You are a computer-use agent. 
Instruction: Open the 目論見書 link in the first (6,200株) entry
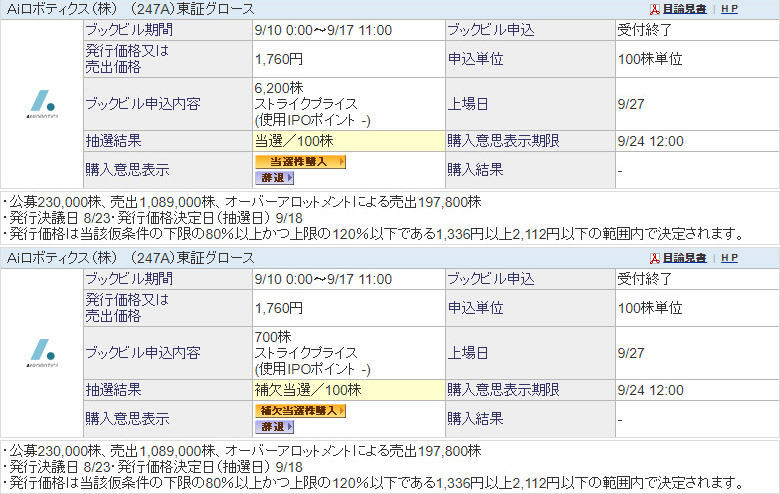(x=684, y=9)
